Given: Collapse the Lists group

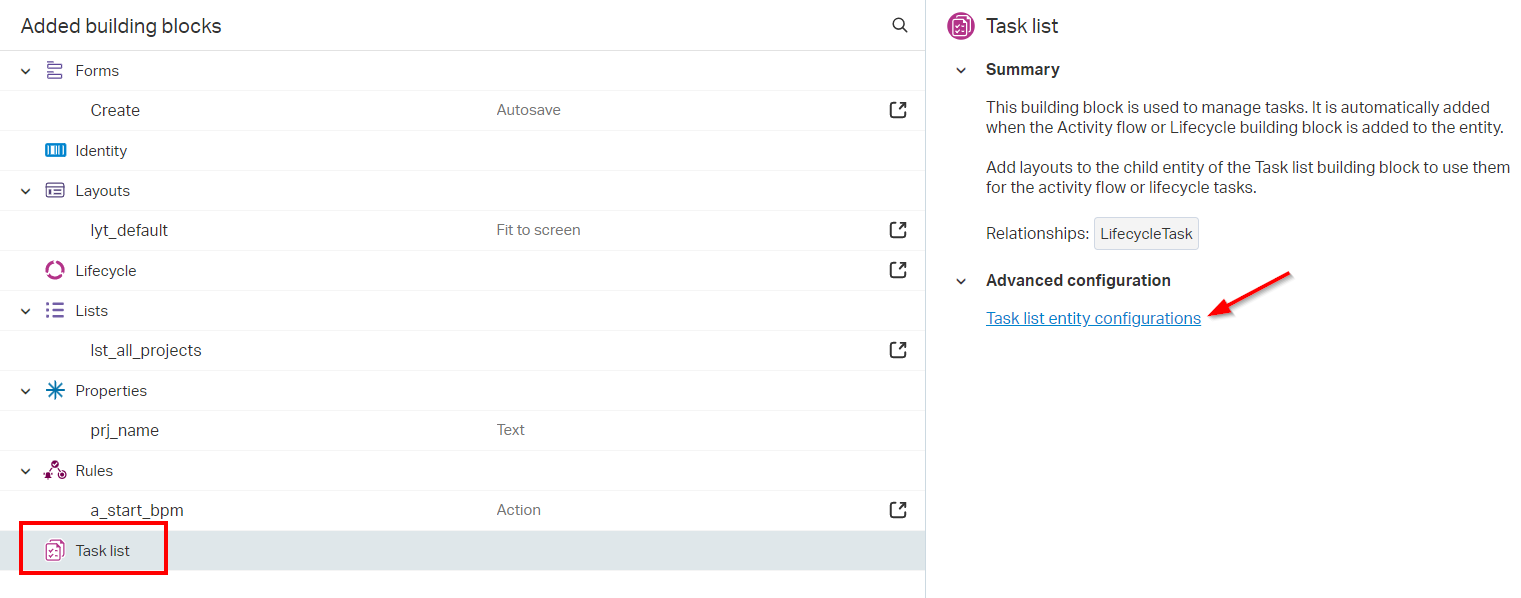Looking at the screenshot, I should click(x=26, y=311).
